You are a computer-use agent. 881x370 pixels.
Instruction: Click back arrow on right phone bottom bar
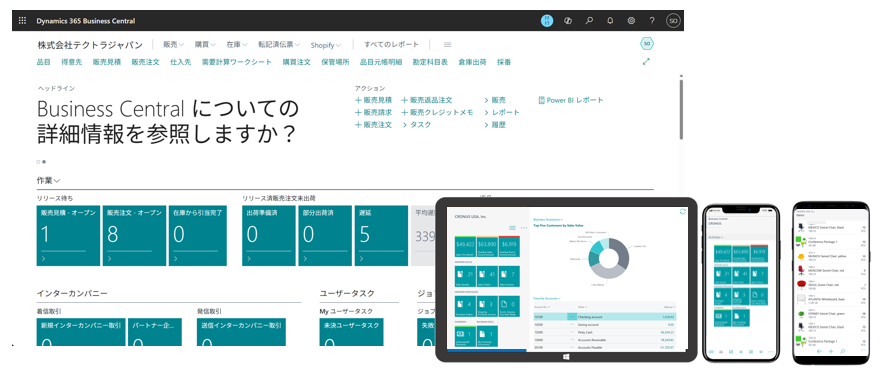pos(819,351)
